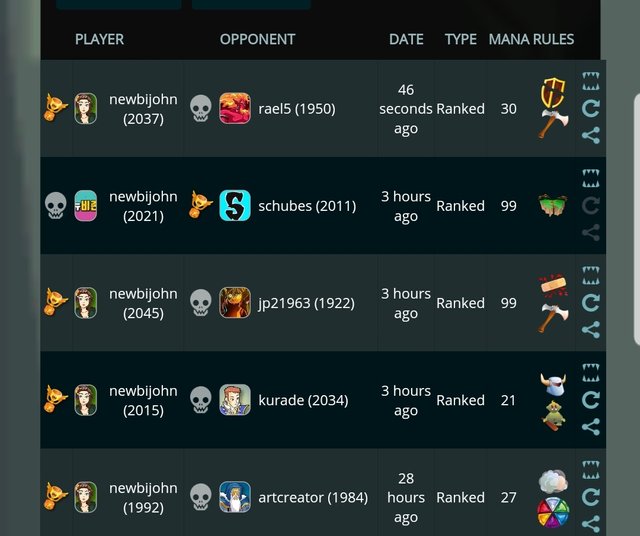
Task: Open the kurade (2034) profile link
Action: coord(303,400)
